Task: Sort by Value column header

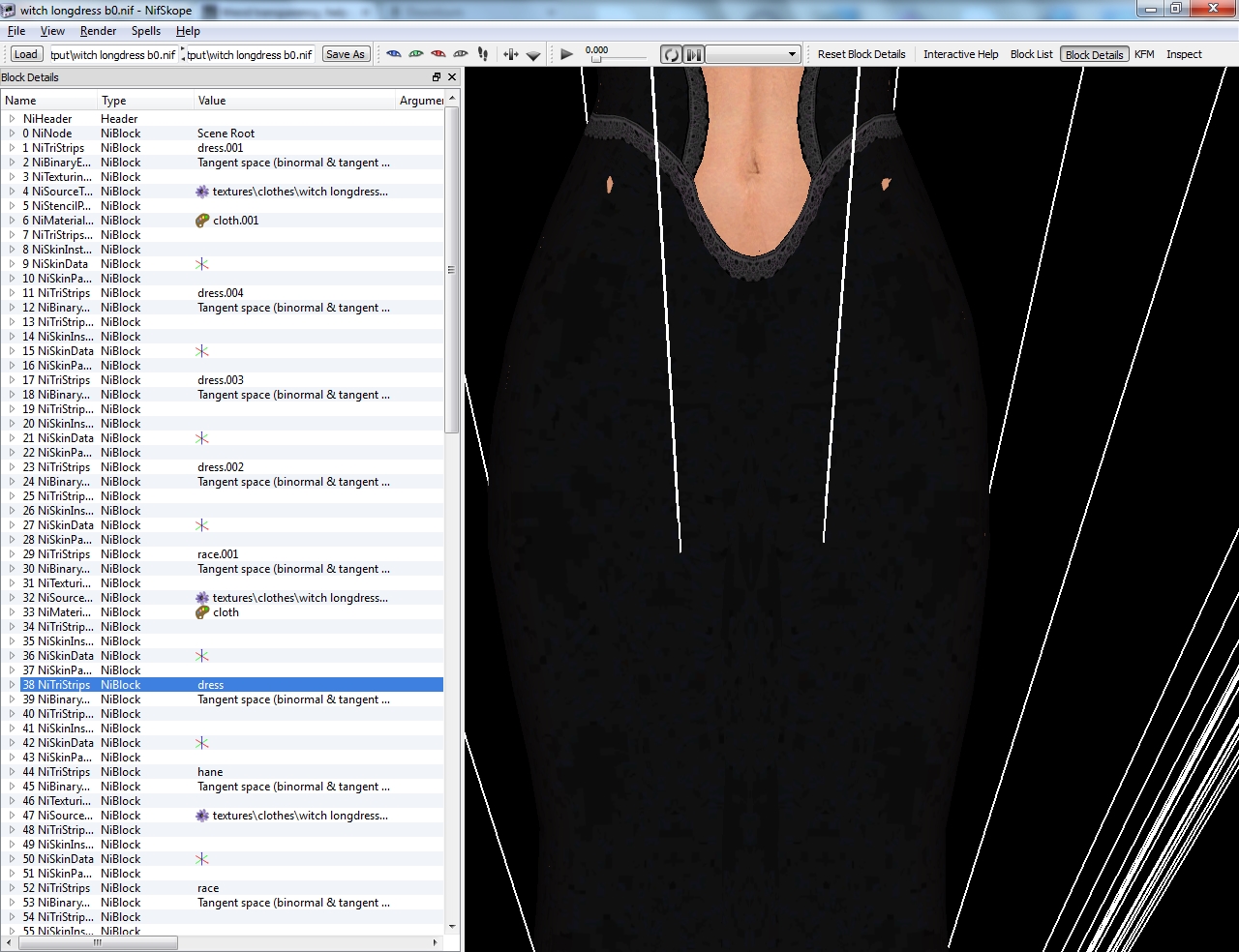Action: click(x=294, y=101)
